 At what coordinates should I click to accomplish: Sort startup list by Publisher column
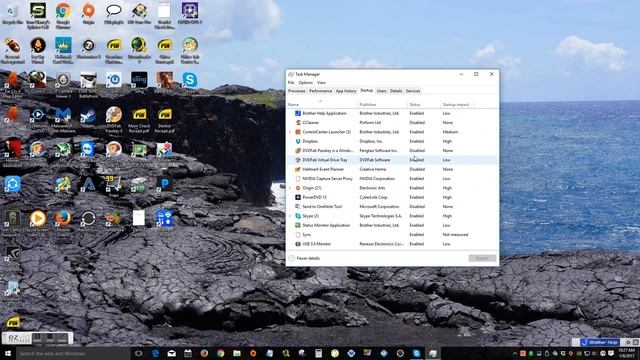pos(382,104)
